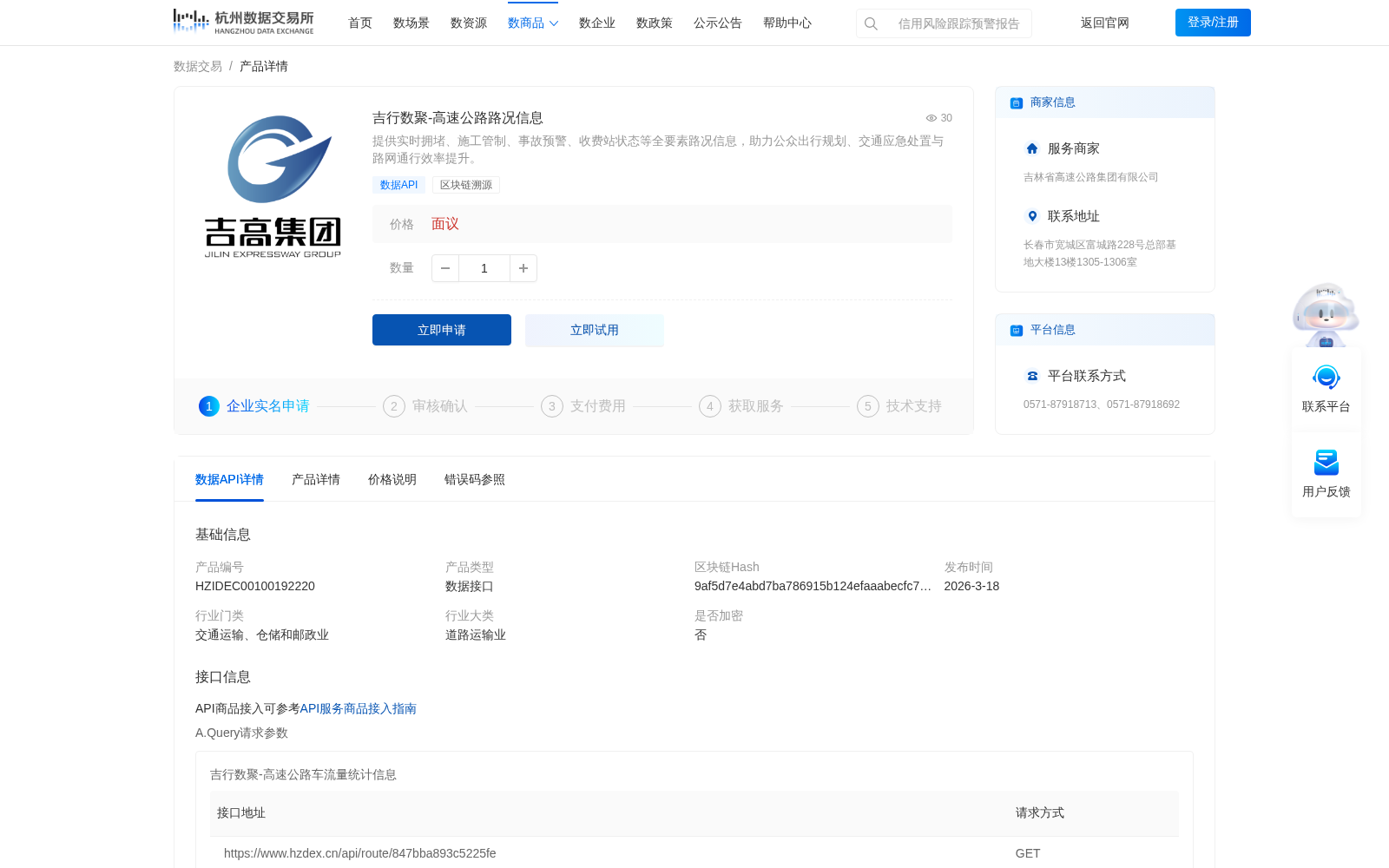This screenshot has height=868, width=1389.
Task: Open the API服务商品接入指南 link
Action: pos(359,708)
